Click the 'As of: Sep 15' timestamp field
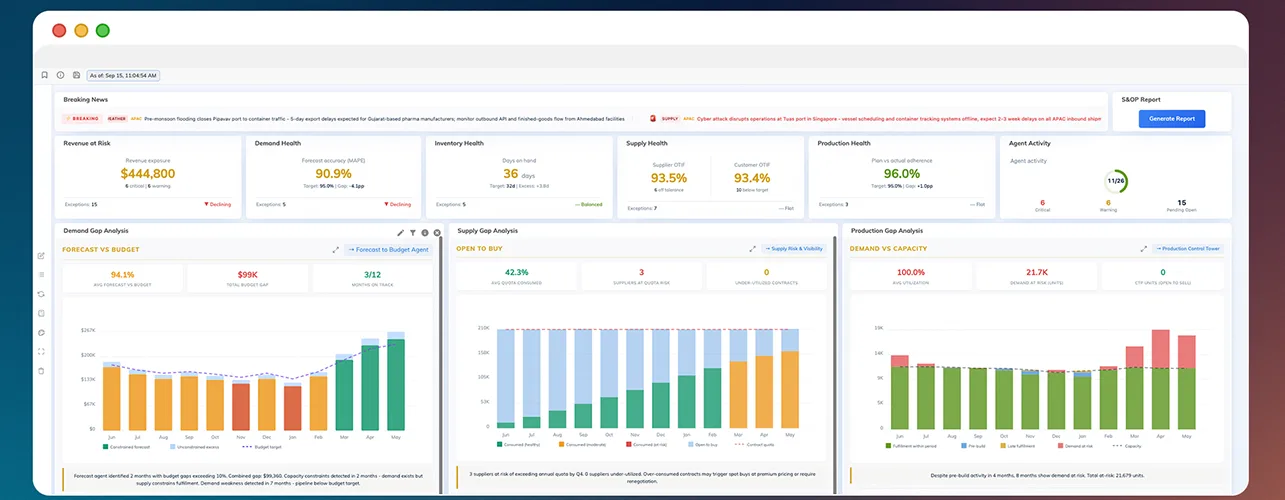 click(x=123, y=75)
